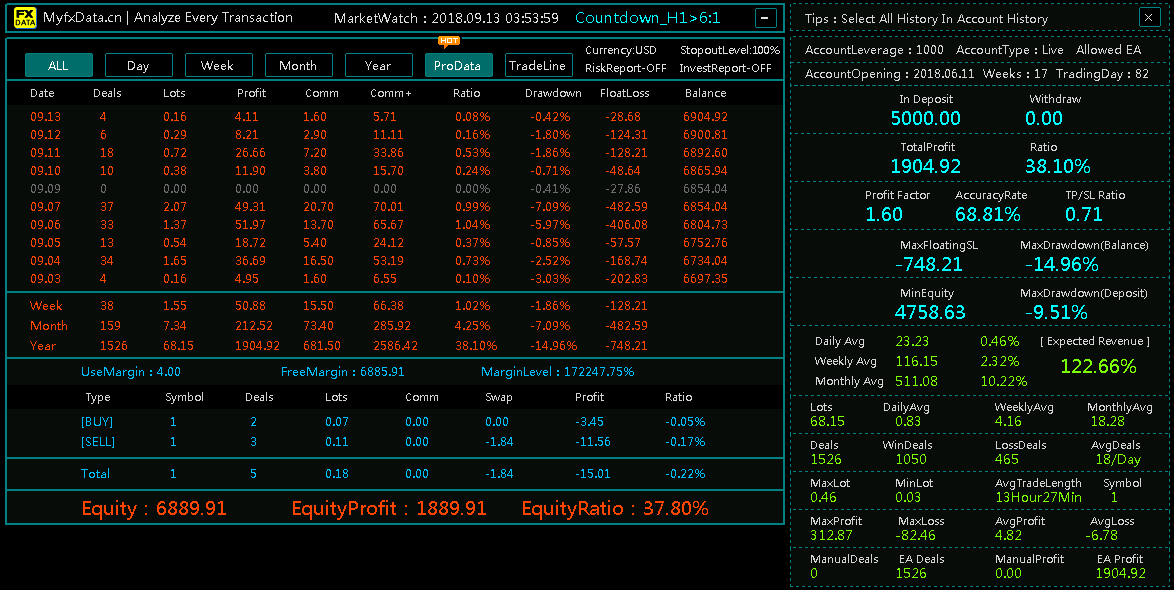The width and height of the screenshot is (1174, 590).
Task: Click the Total positions row label
Action: pos(95,473)
